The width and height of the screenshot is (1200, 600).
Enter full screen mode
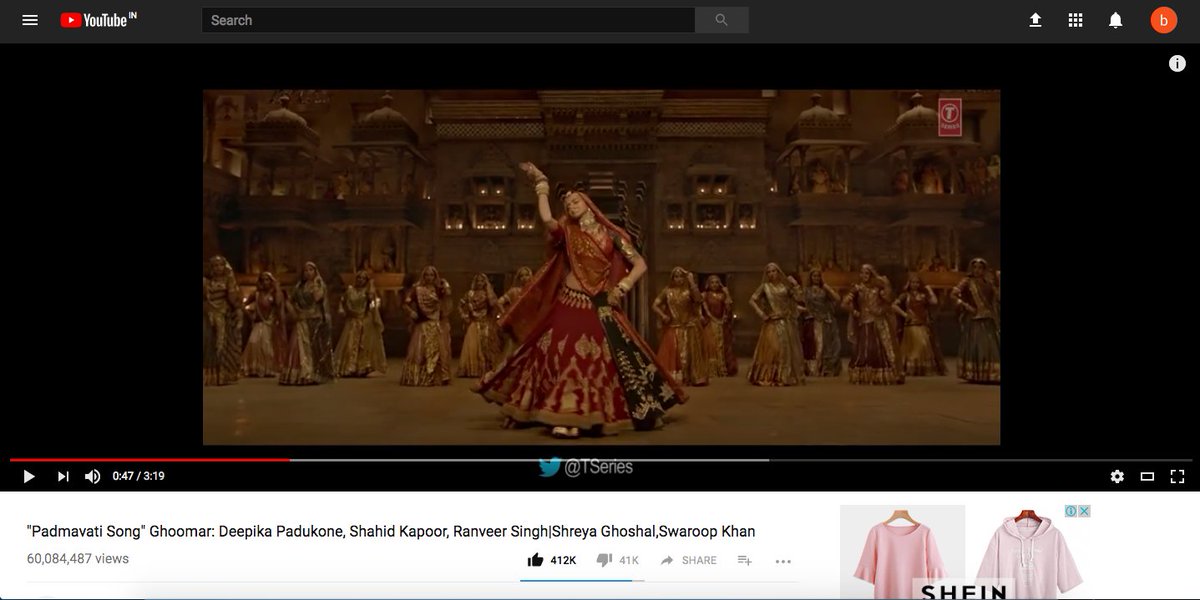coord(1177,477)
